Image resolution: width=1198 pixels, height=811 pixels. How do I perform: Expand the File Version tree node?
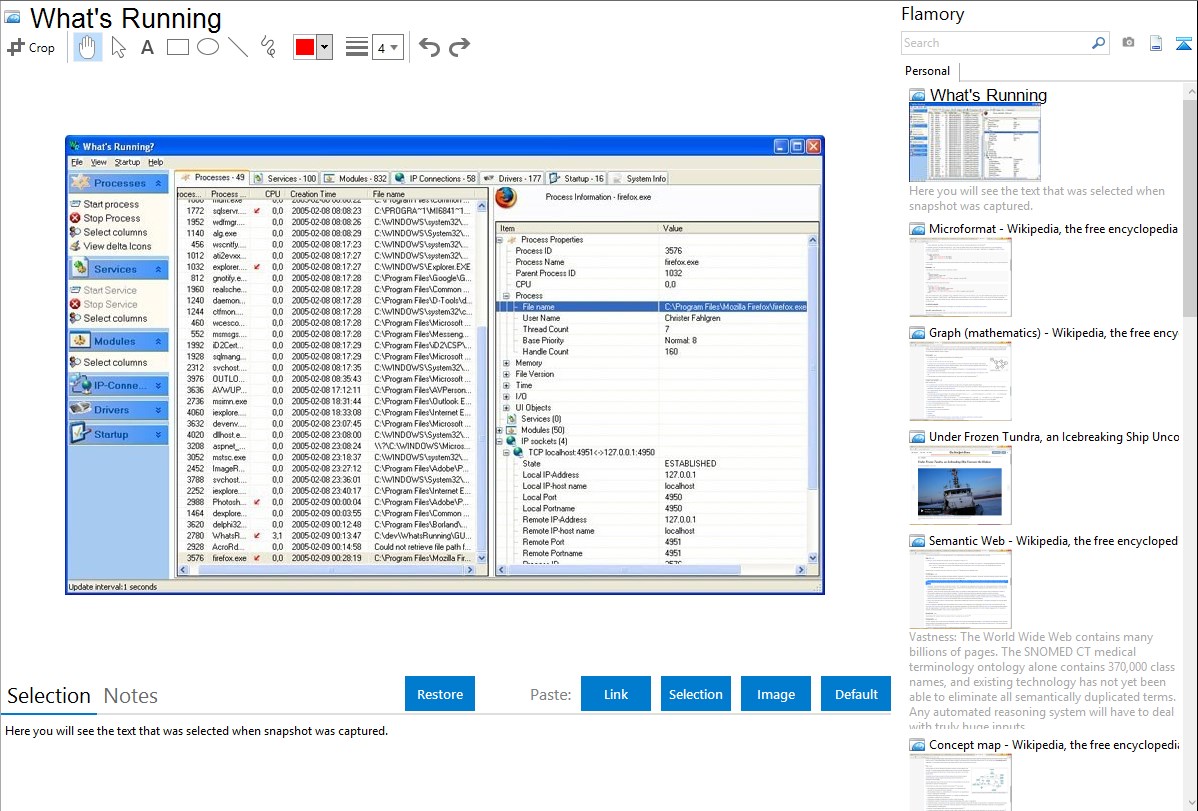click(507, 375)
